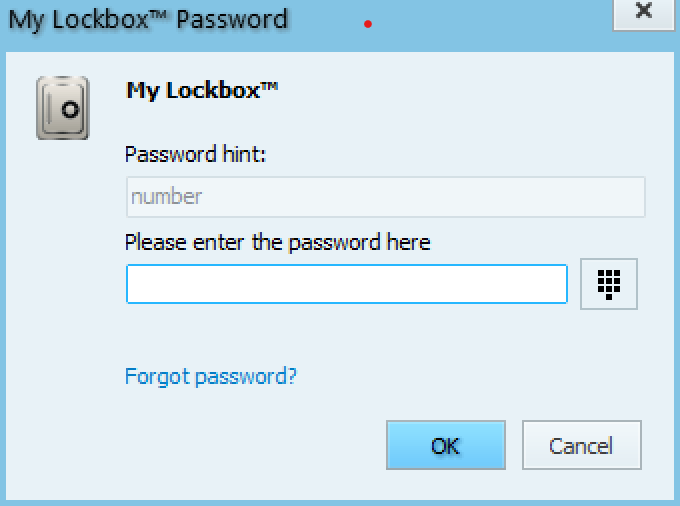Click the vault icon left of the heading
The height and width of the screenshot is (506, 680).
click(x=63, y=108)
